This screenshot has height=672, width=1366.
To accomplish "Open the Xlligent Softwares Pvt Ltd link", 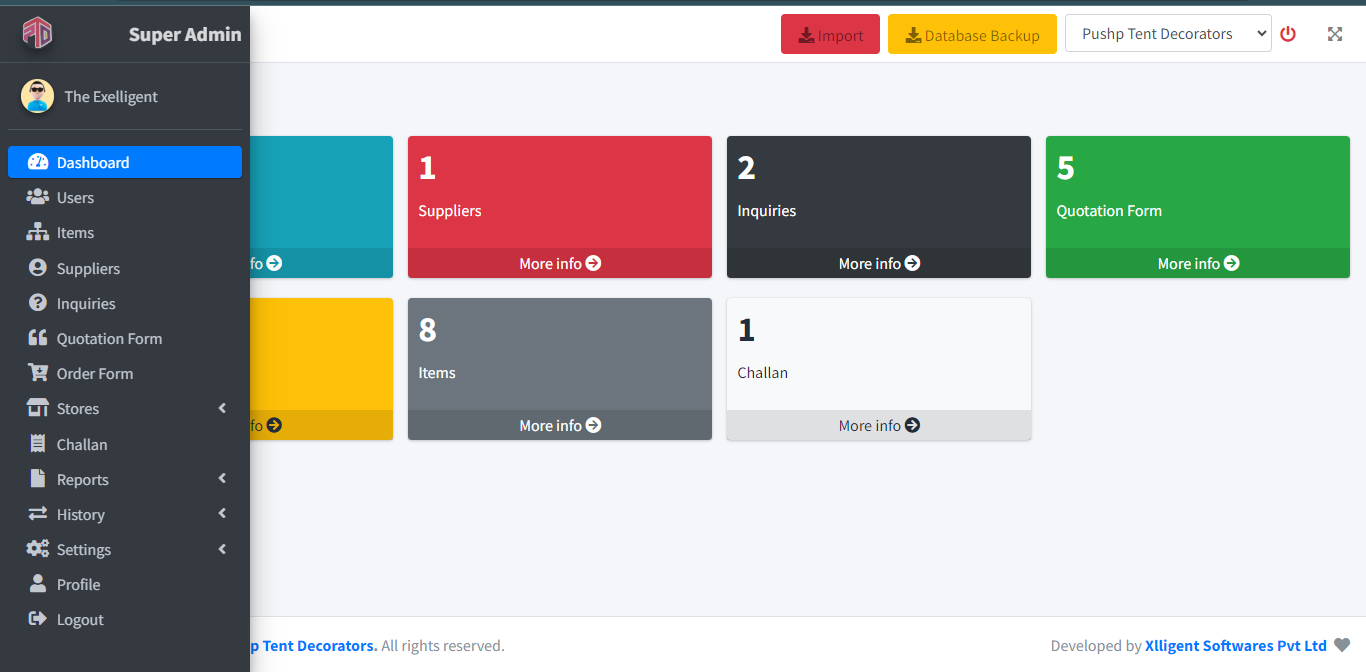I will (x=1235, y=646).
